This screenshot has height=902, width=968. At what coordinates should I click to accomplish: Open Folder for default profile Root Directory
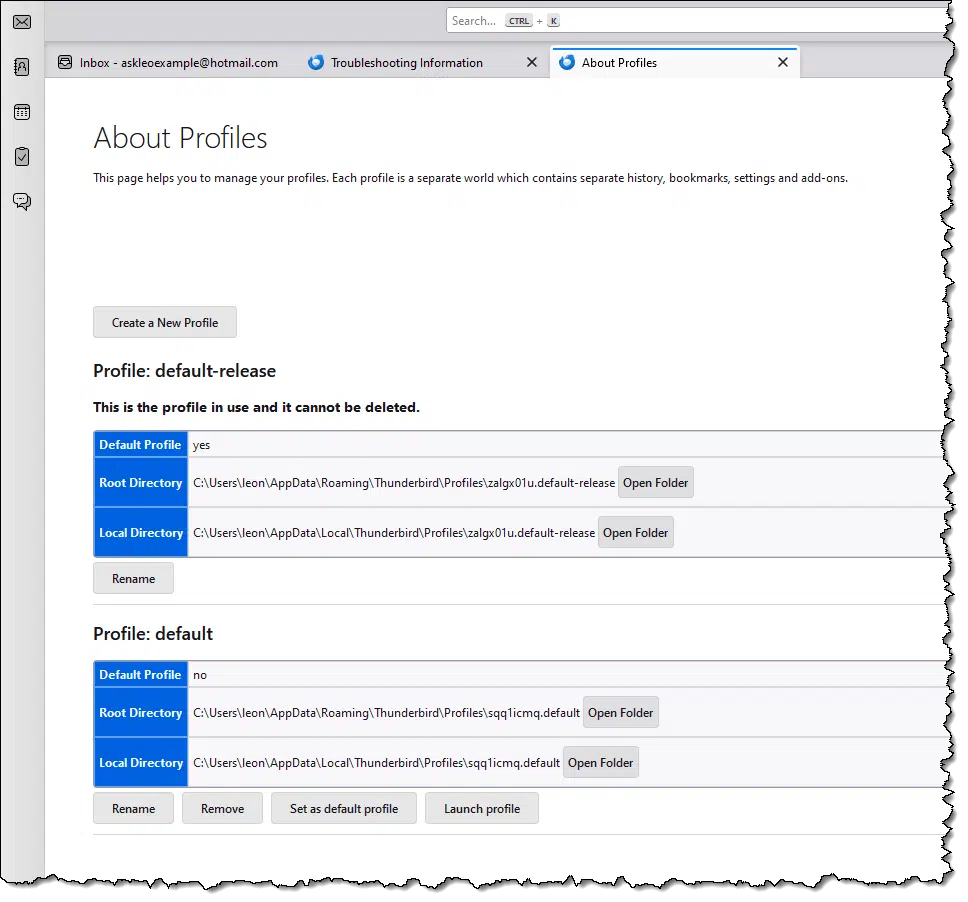(620, 712)
